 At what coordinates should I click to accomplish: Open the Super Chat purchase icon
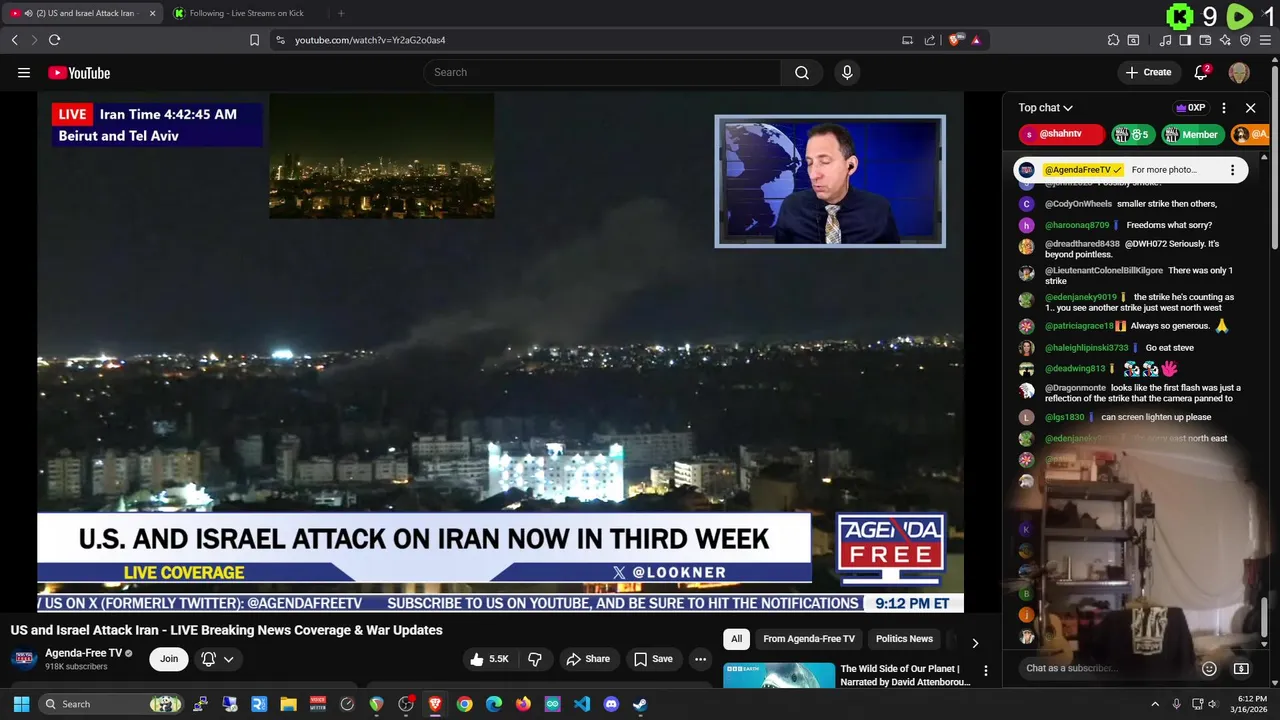click(1241, 668)
